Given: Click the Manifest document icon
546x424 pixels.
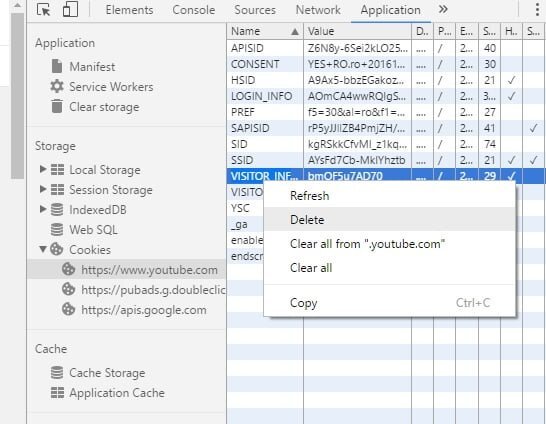Looking at the screenshot, I should tap(57, 66).
